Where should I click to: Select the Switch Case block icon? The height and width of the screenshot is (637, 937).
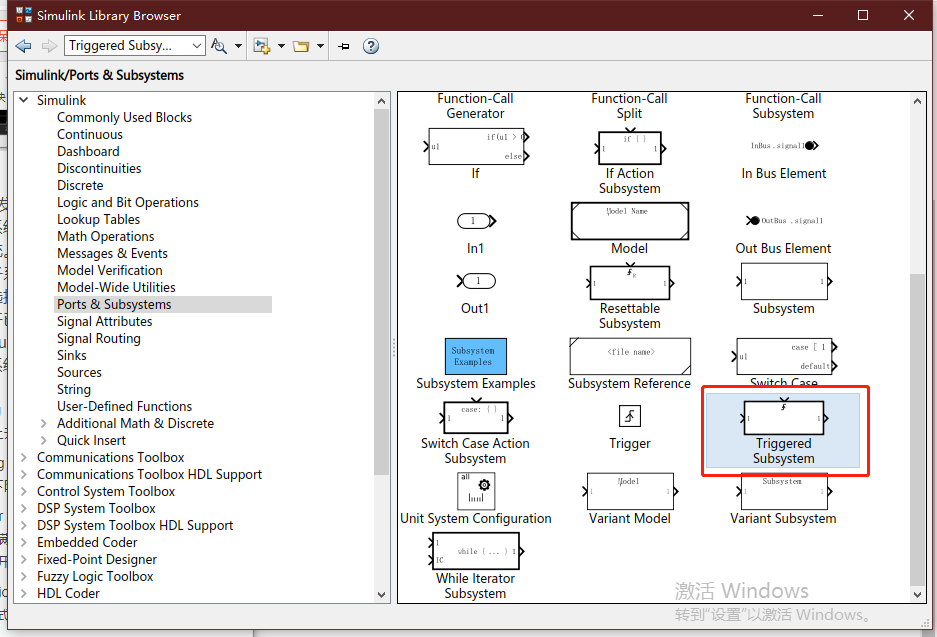tap(784, 356)
